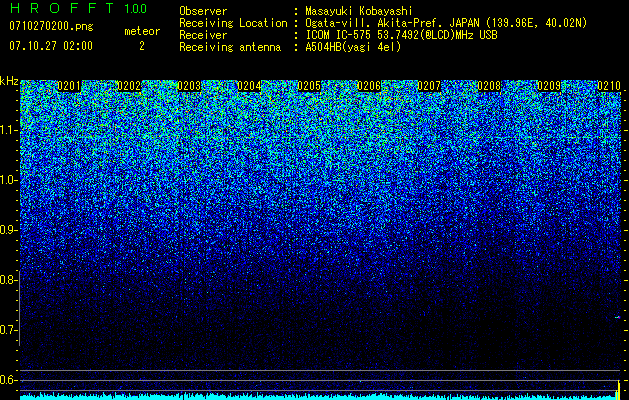Click the cyan signal level strip at bottom
Viewport: 629px width, 400px height.
(320, 397)
